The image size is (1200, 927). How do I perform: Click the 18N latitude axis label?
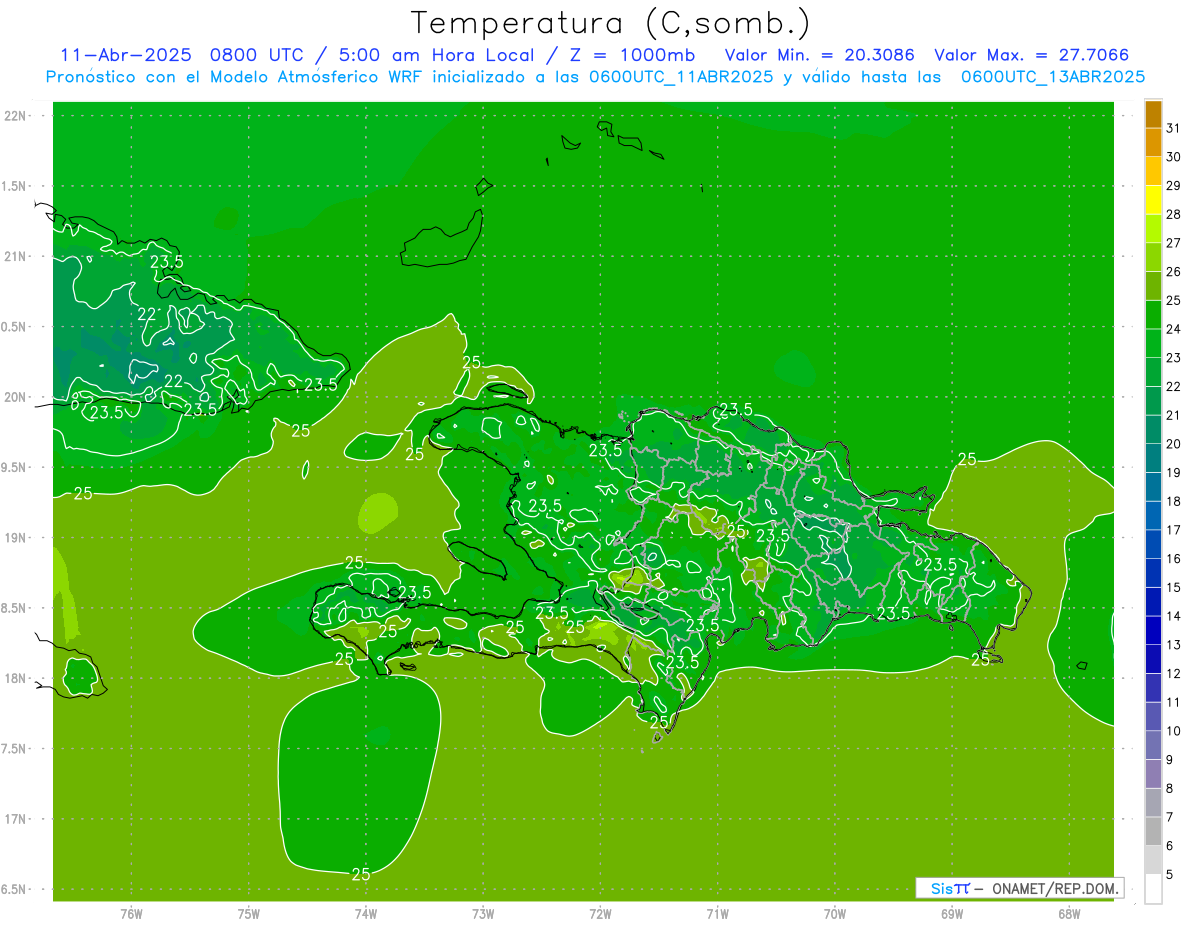15,678
